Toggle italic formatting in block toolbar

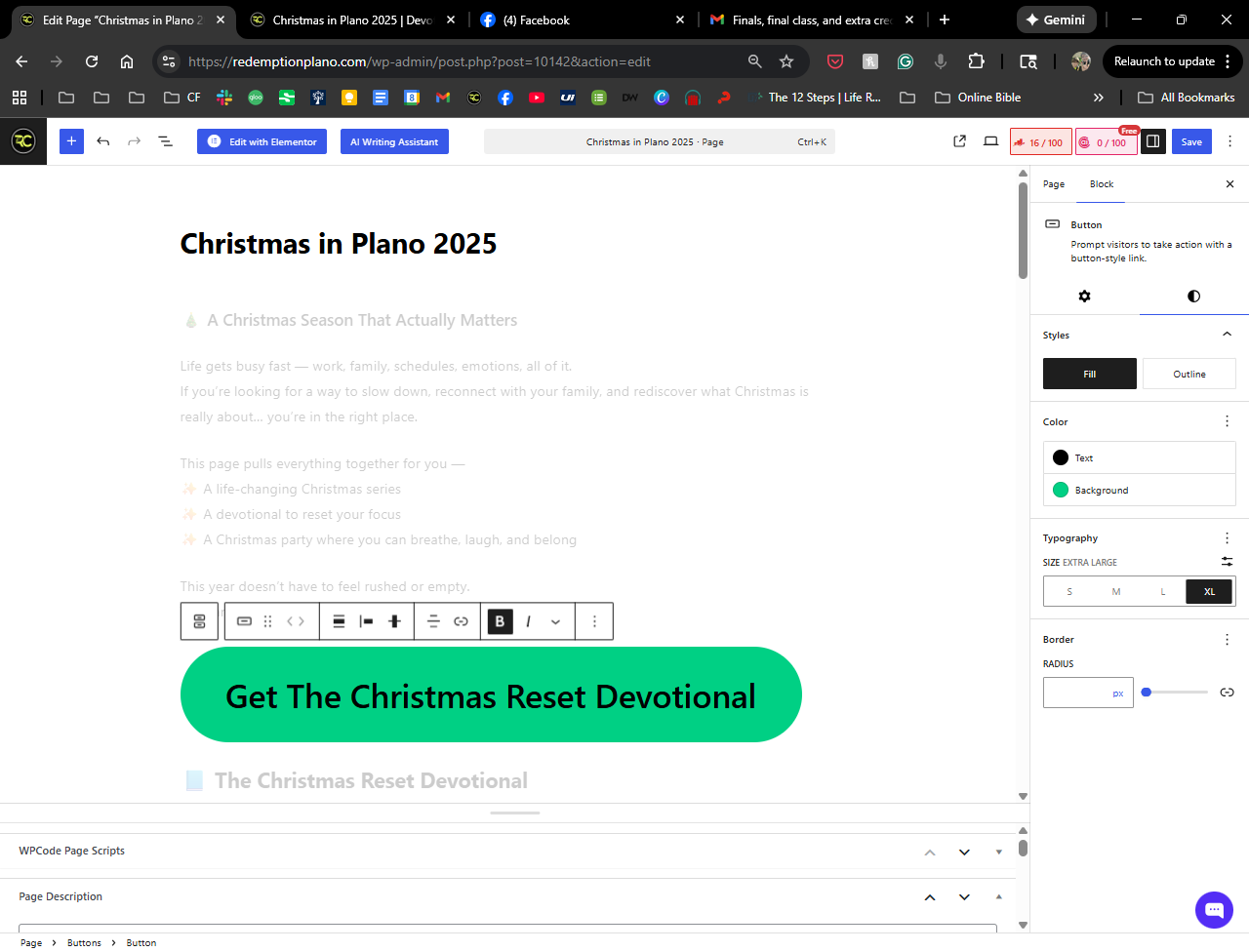pyautogui.click(x=528, y=621)
